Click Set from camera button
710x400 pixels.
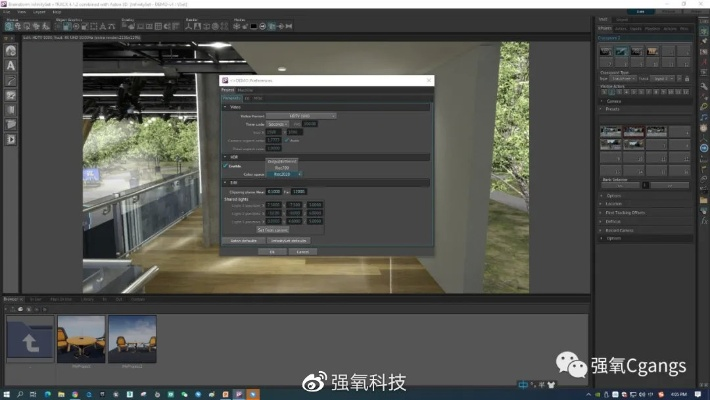pos(273,230)
